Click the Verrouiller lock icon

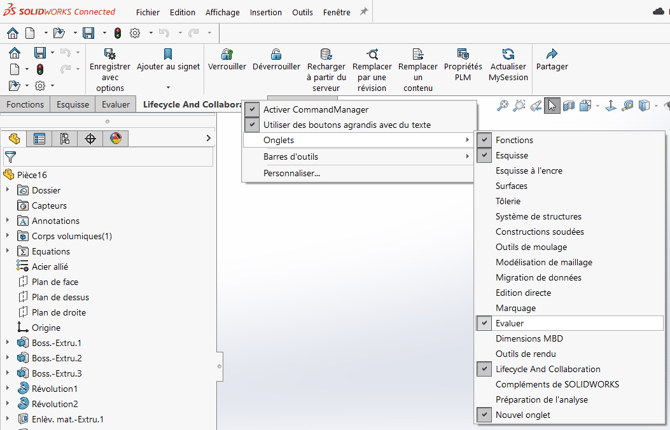click(227, 54)
